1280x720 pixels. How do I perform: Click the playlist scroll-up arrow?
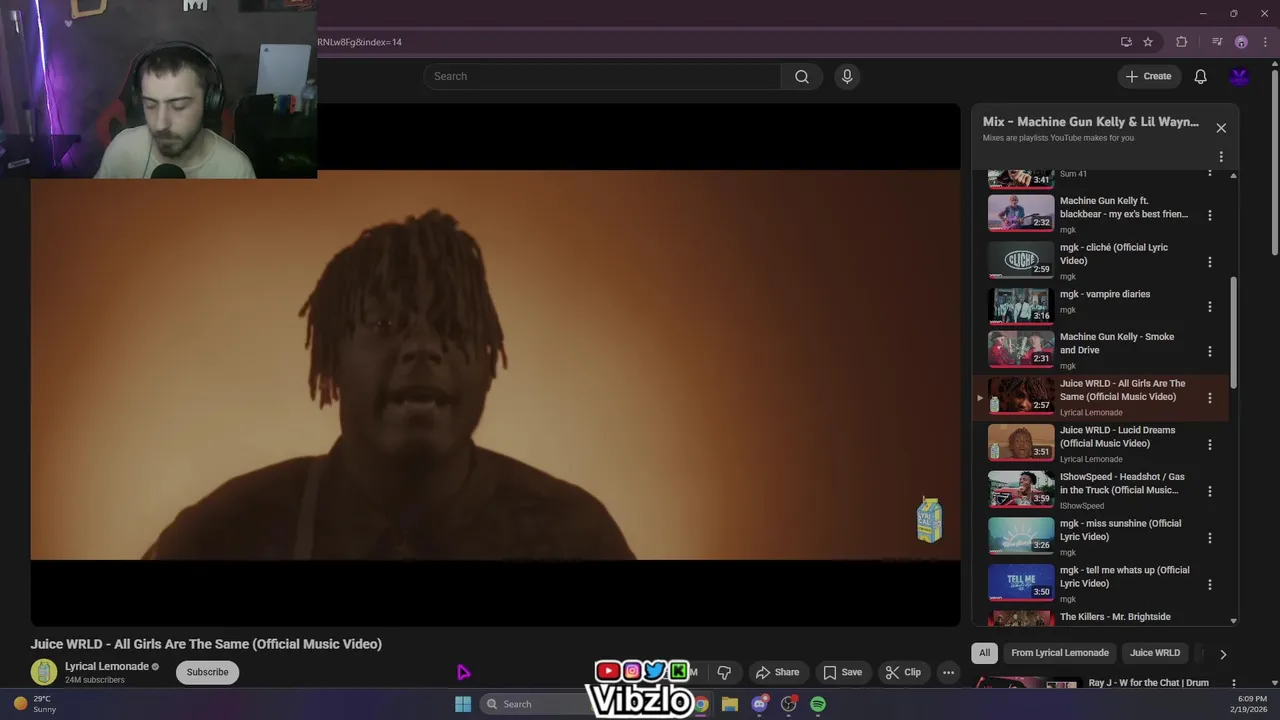click(x=1233, y=175)
